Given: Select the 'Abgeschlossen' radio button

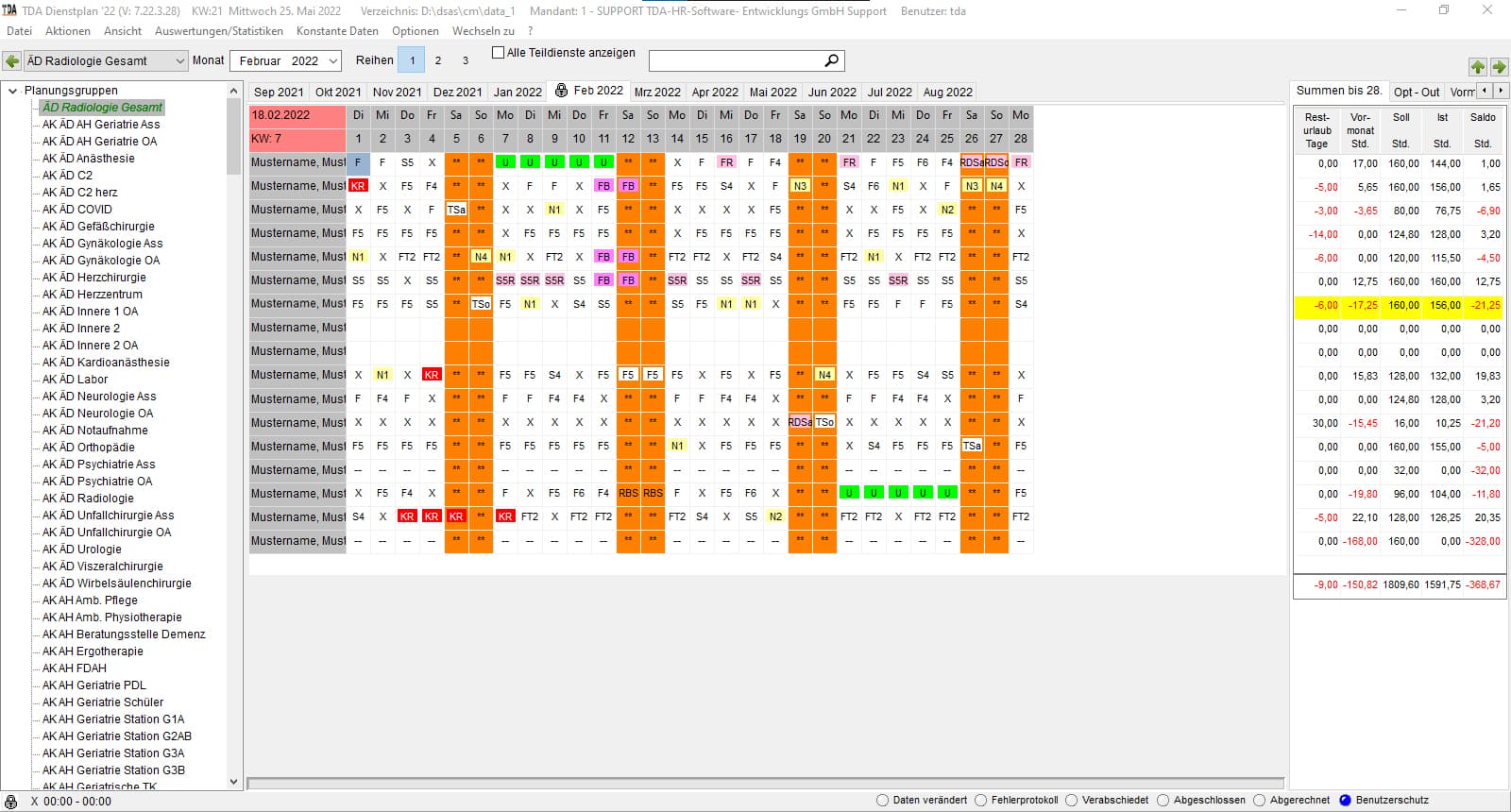Looking at the screenshot, I should 1163,800.
